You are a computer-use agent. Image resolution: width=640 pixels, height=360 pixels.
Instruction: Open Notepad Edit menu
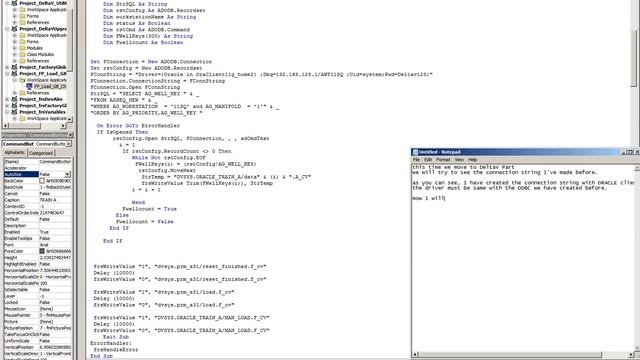tap(428, 160)
